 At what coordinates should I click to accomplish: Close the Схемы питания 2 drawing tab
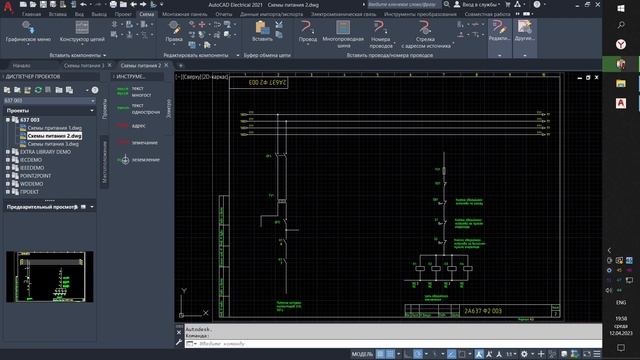[x=166, y=65]
